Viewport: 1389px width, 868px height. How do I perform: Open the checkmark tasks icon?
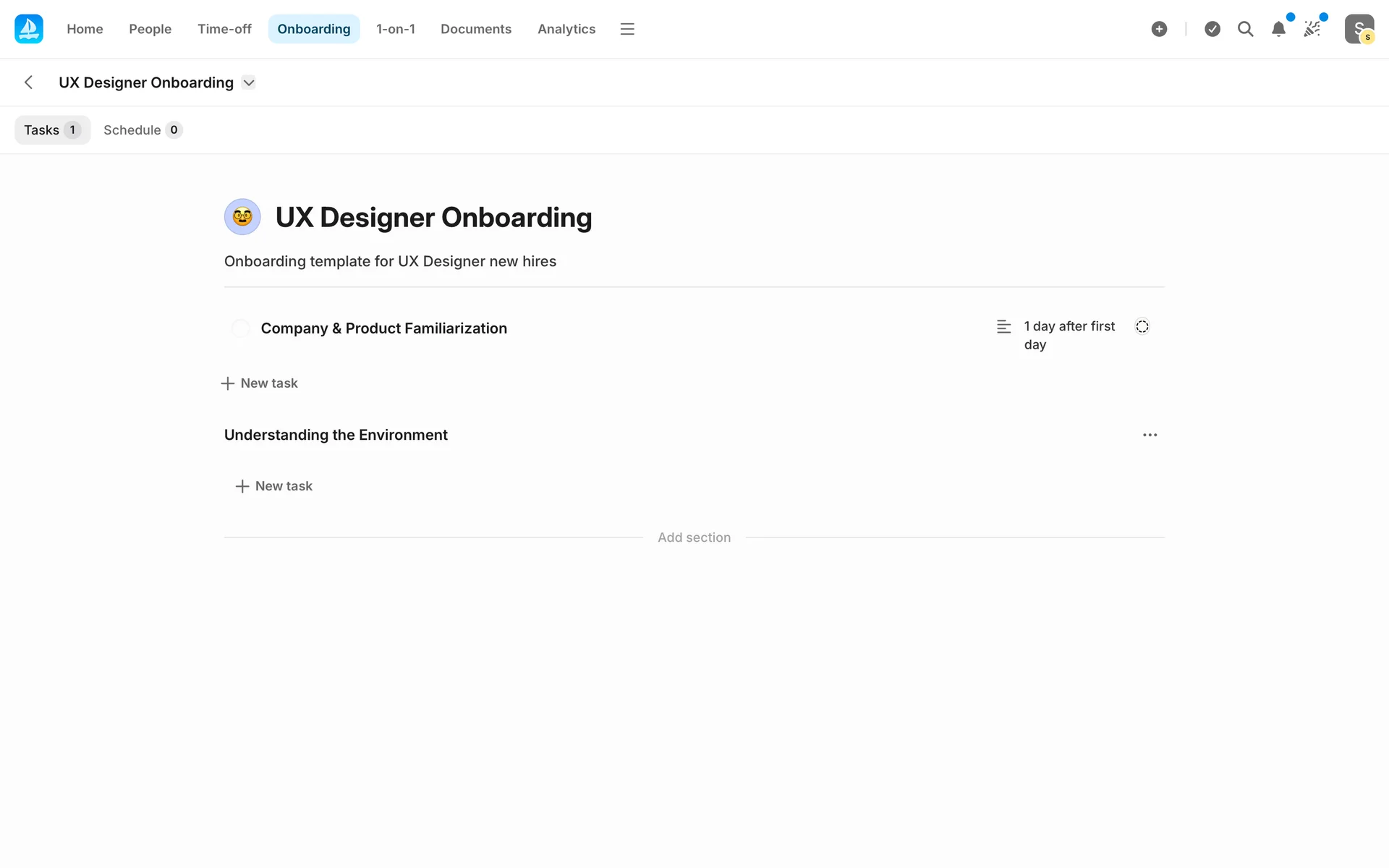pyautogui.click(x=1212, y=29)
